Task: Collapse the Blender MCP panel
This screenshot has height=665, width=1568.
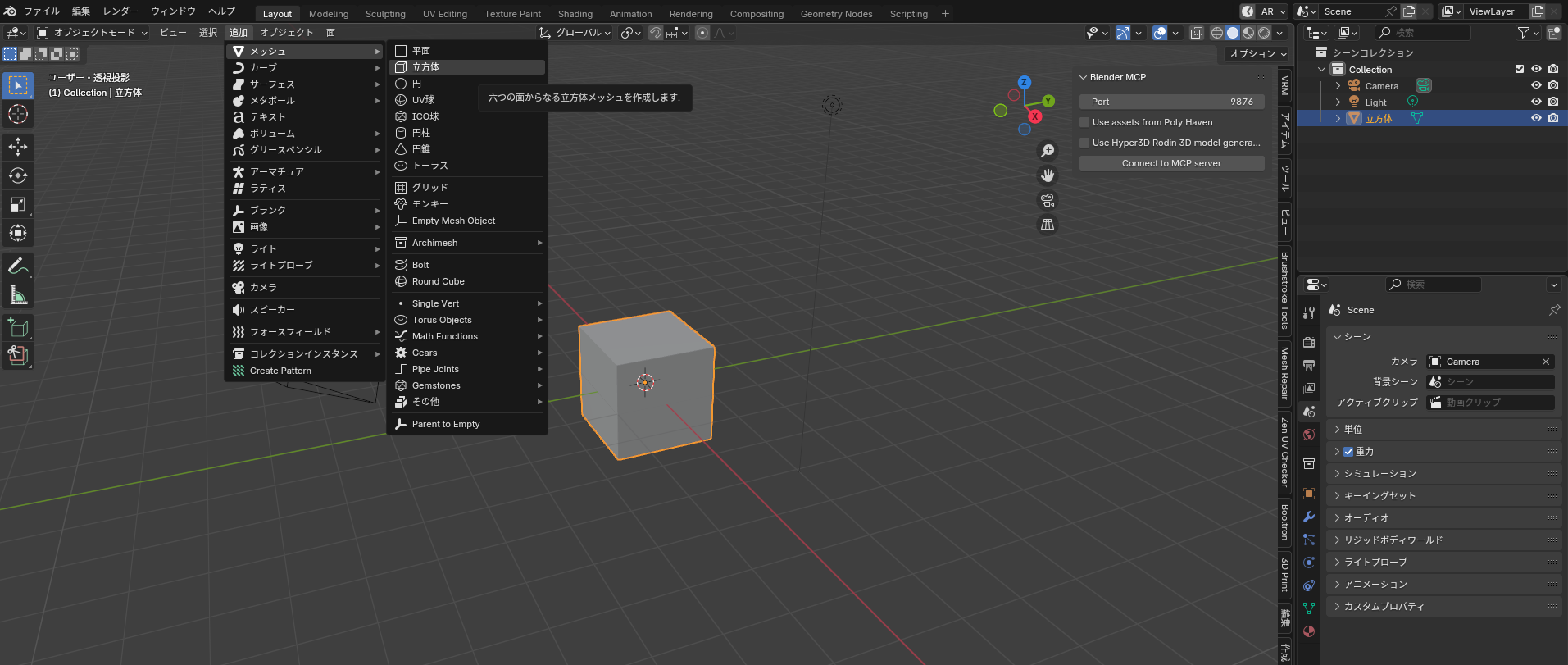Action: tap(1084, 77)
